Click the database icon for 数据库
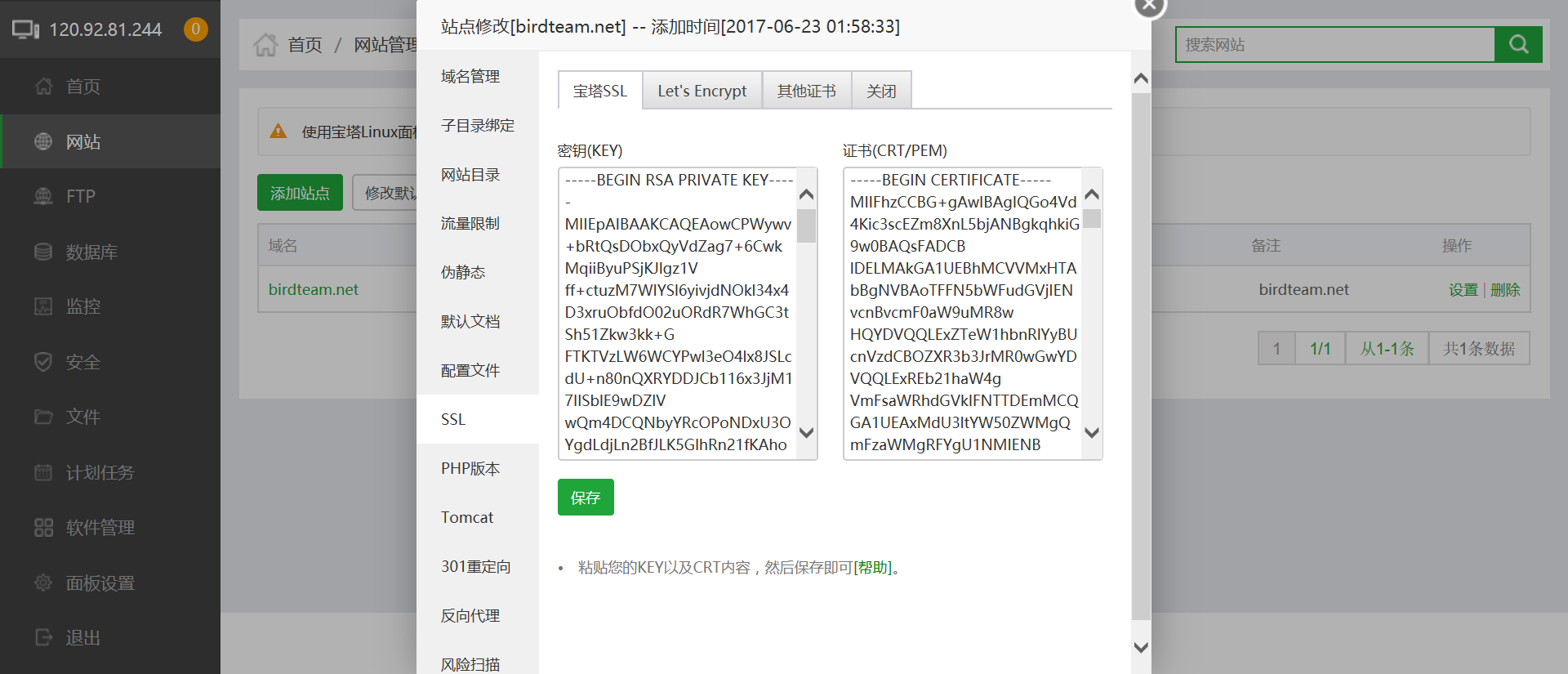The height and width of the screenshot is (674, 1568). [43, 252]
